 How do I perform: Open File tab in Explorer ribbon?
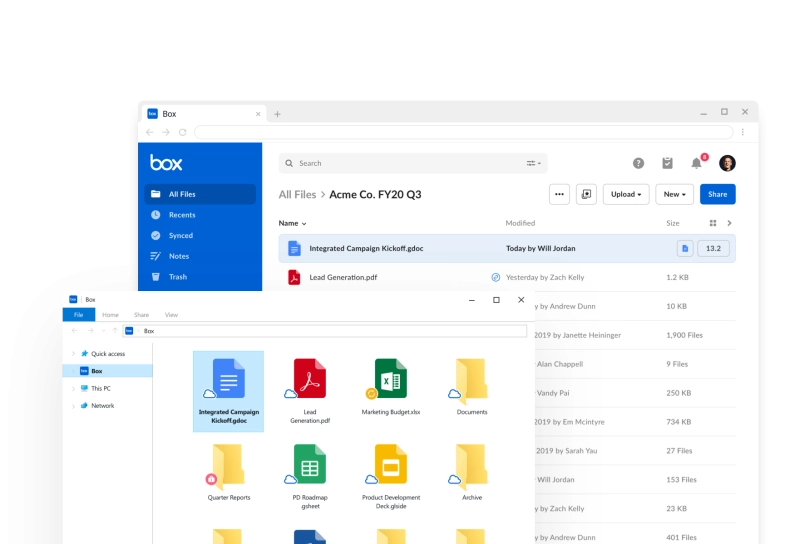79,315
